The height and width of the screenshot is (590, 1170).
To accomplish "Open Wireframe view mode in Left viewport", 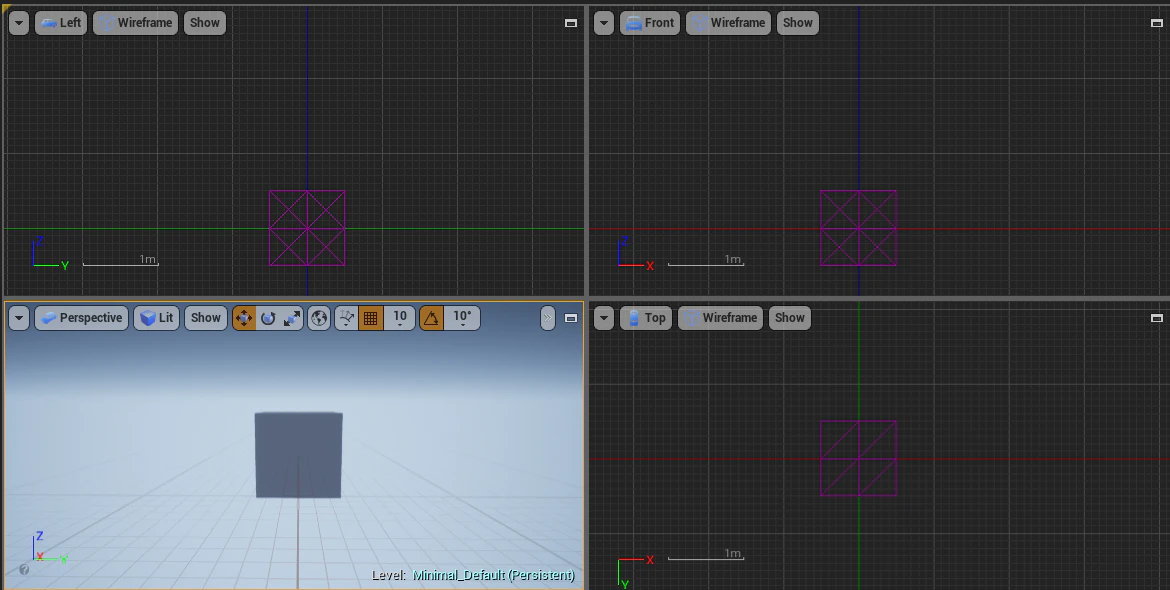I will pos(136,23).
